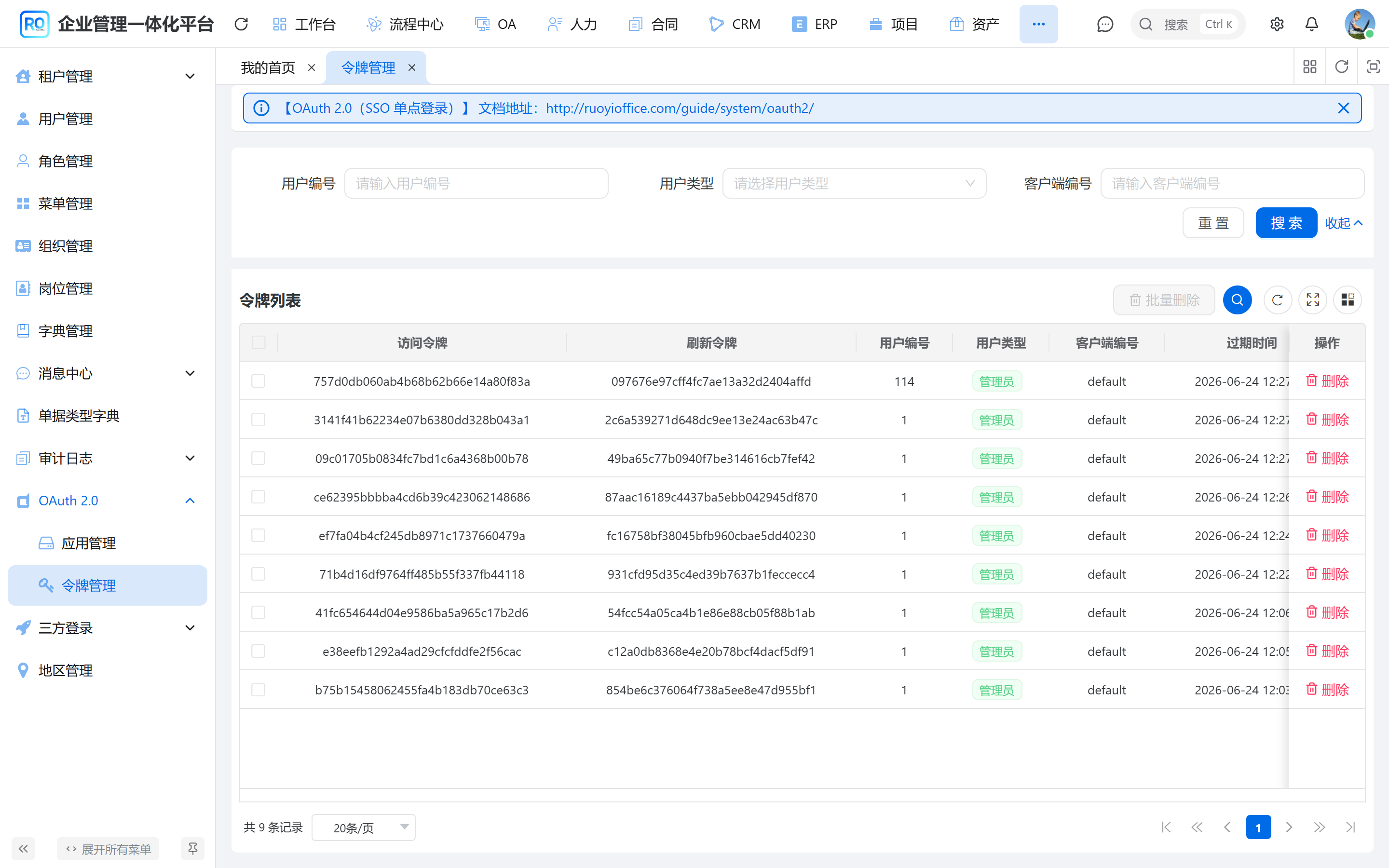Expand the 三方登录 sidebar menu
Viewport: 1389px width, 868px height.
click(108, 627)
